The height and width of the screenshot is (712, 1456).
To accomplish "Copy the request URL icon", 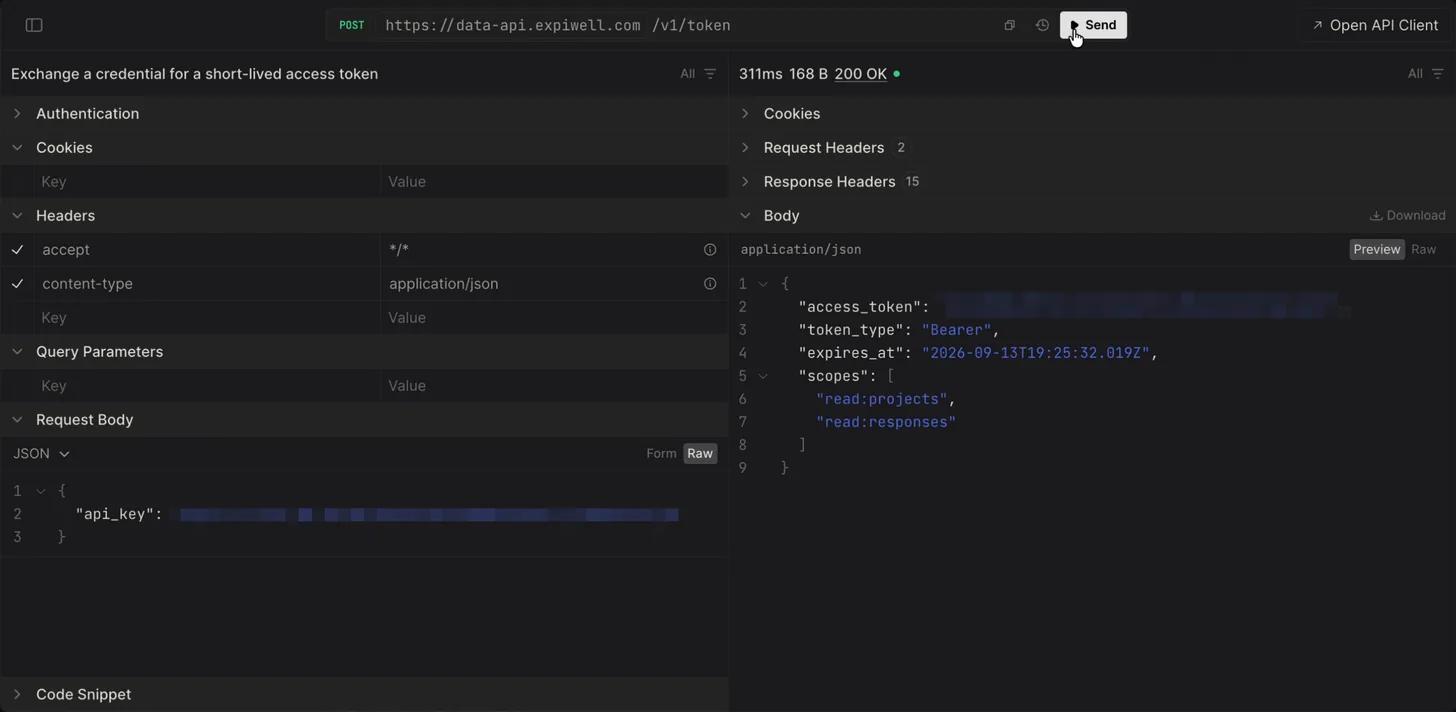I will pos(1009,25).
